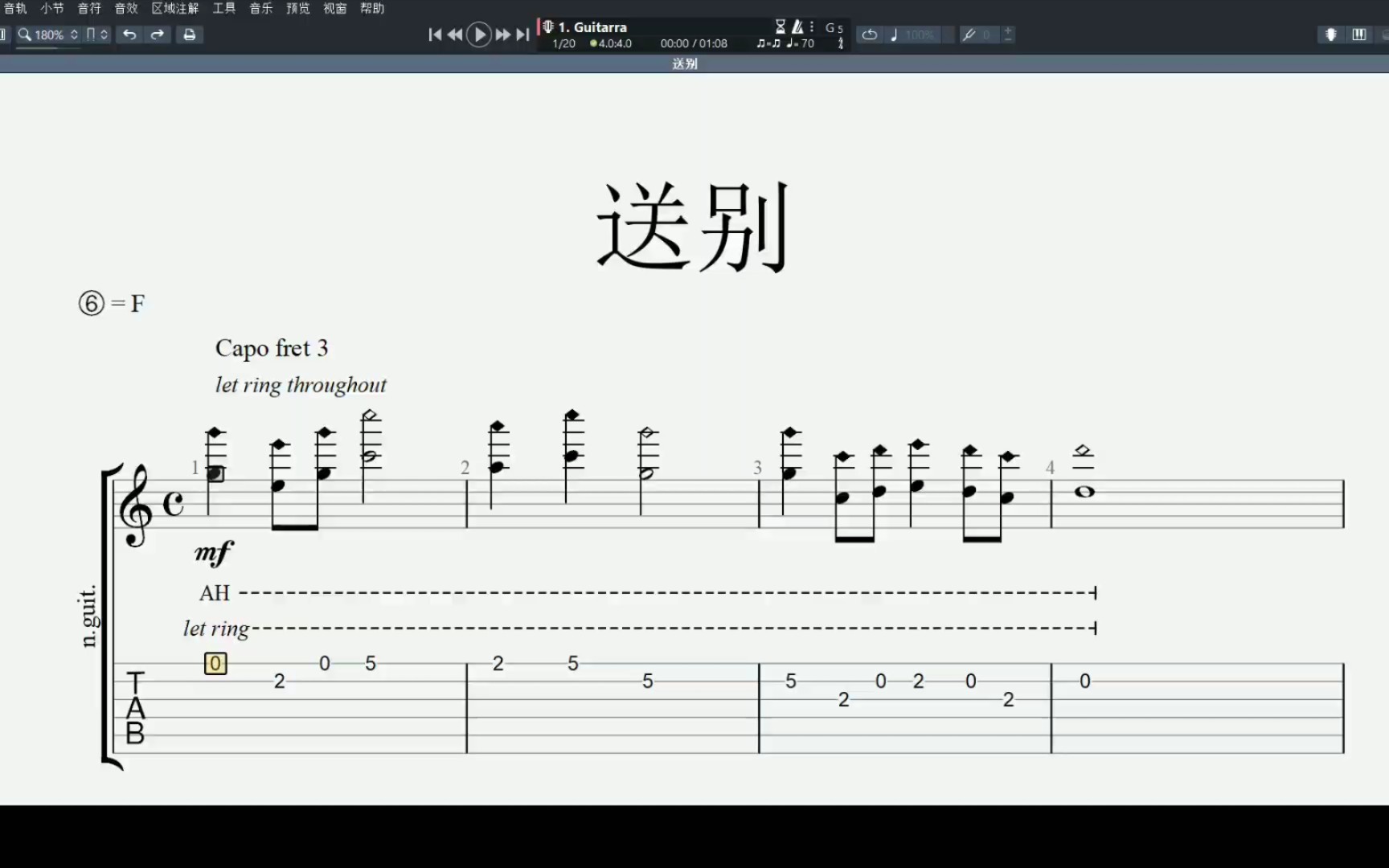Select the whole note in bar 4
This screenshot has width=1389, height=868.
pyautogui.click(x=1084, y=492)
